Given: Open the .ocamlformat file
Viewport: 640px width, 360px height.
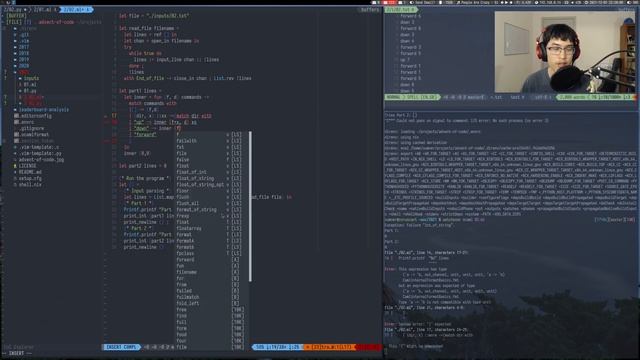Looking at the screenshot, I should click(34, 134).
